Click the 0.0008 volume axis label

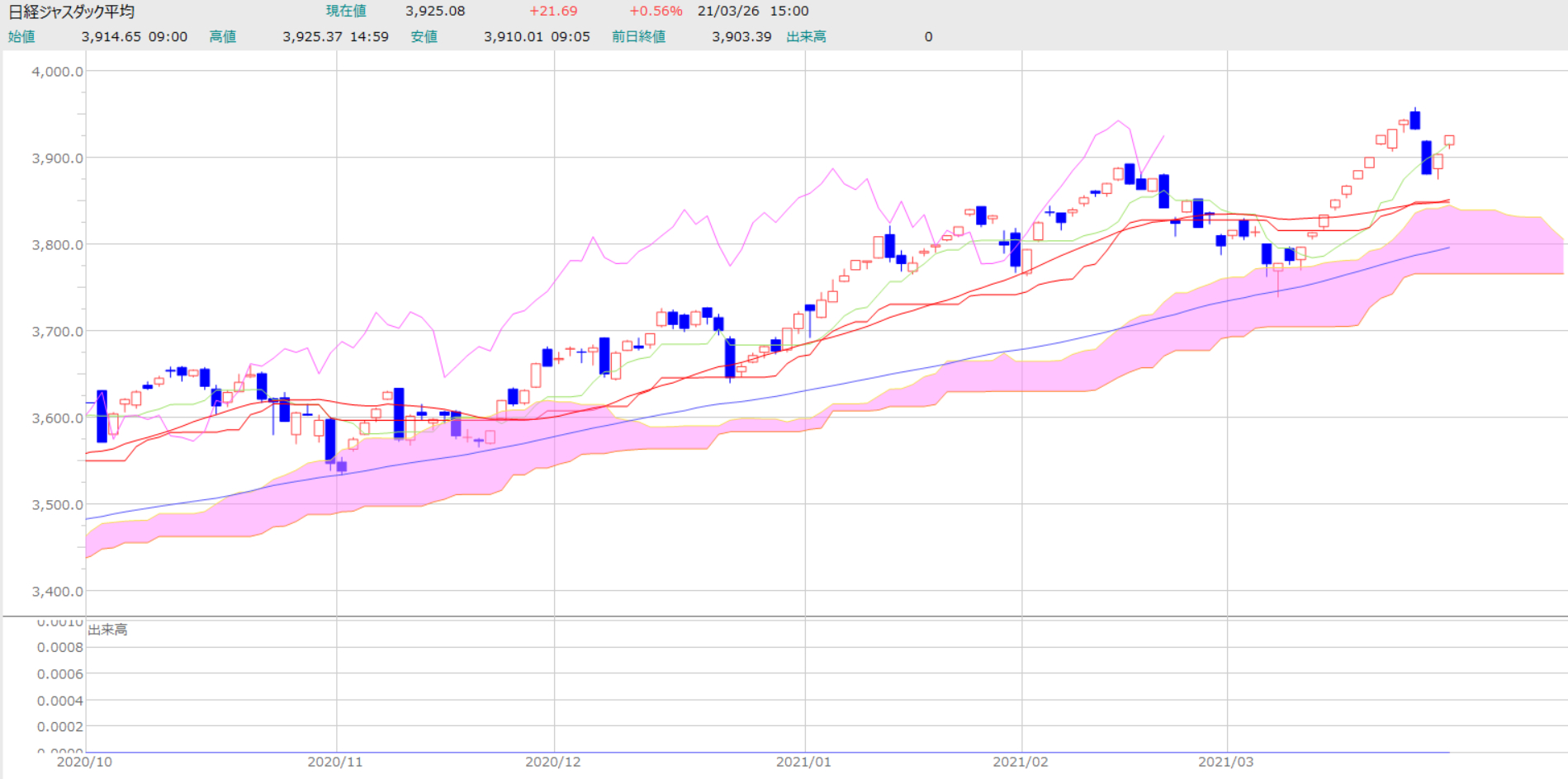[x=60, y=648]
